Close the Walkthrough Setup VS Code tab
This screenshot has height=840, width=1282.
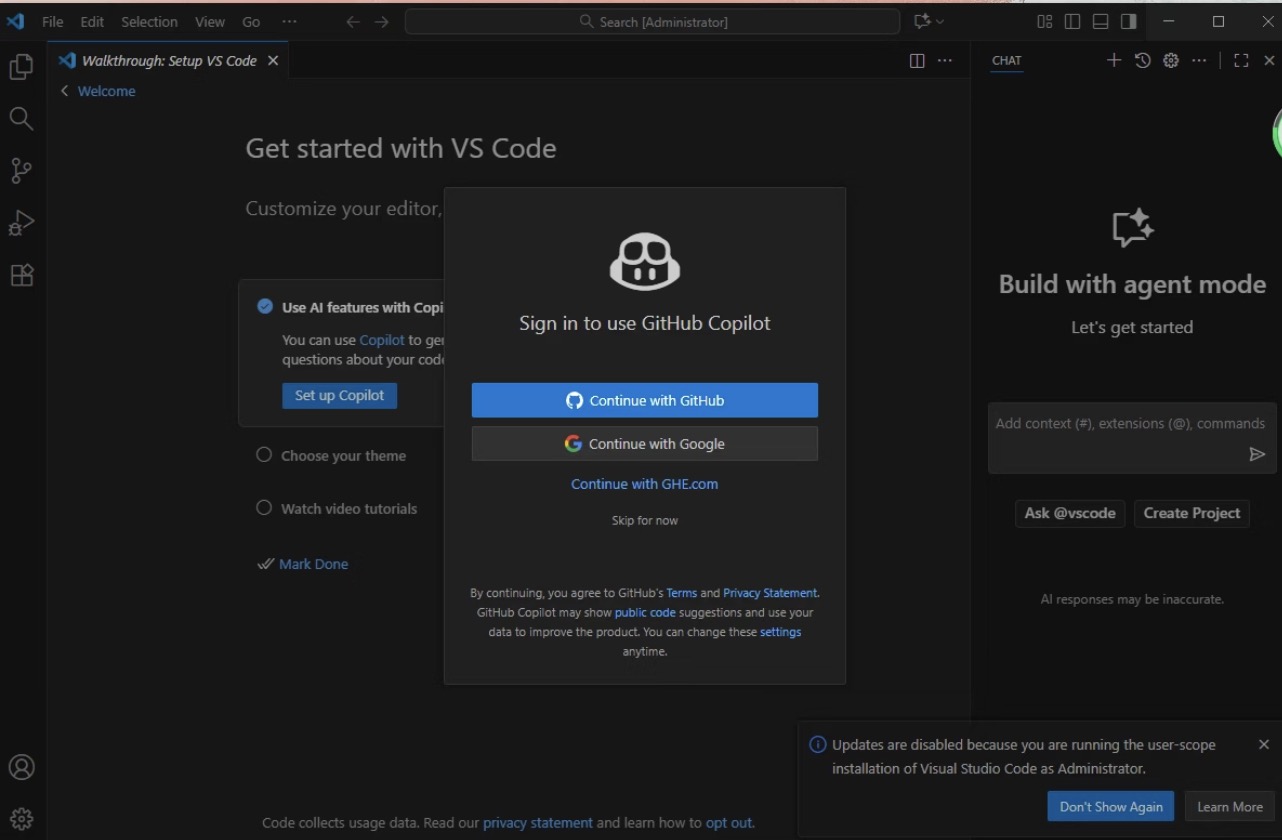click(x=273, y=61)
